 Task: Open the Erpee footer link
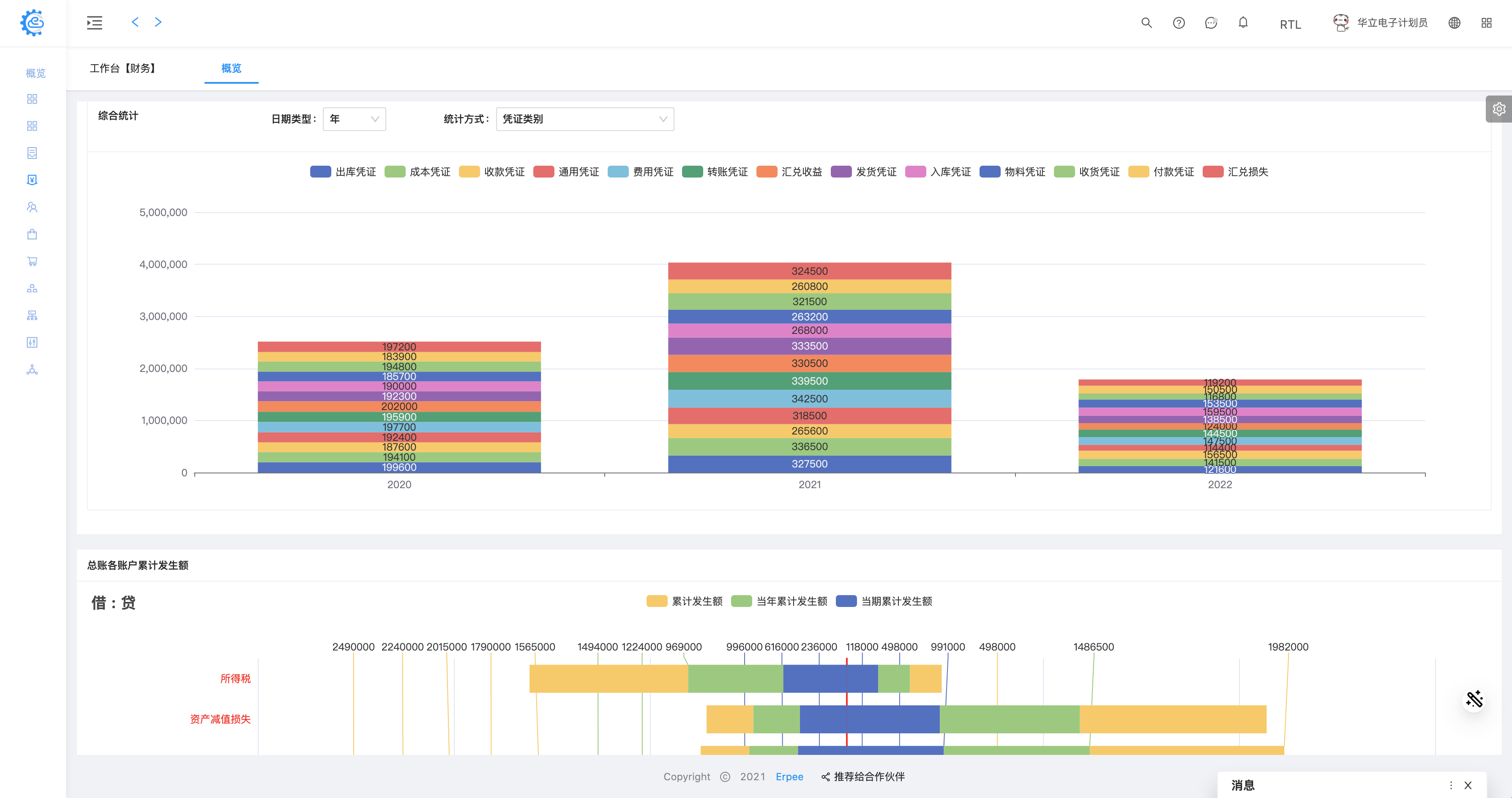coord(789,776)
